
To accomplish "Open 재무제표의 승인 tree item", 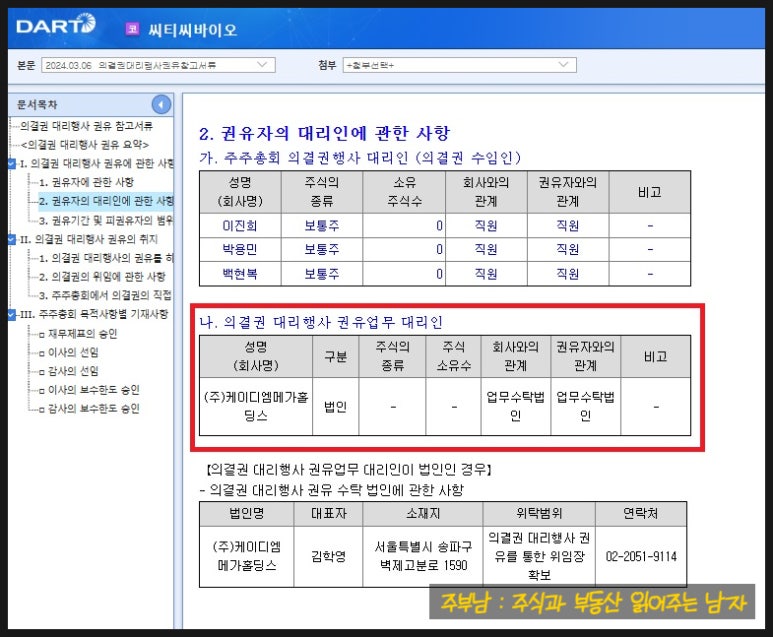I will pos(82,334).
